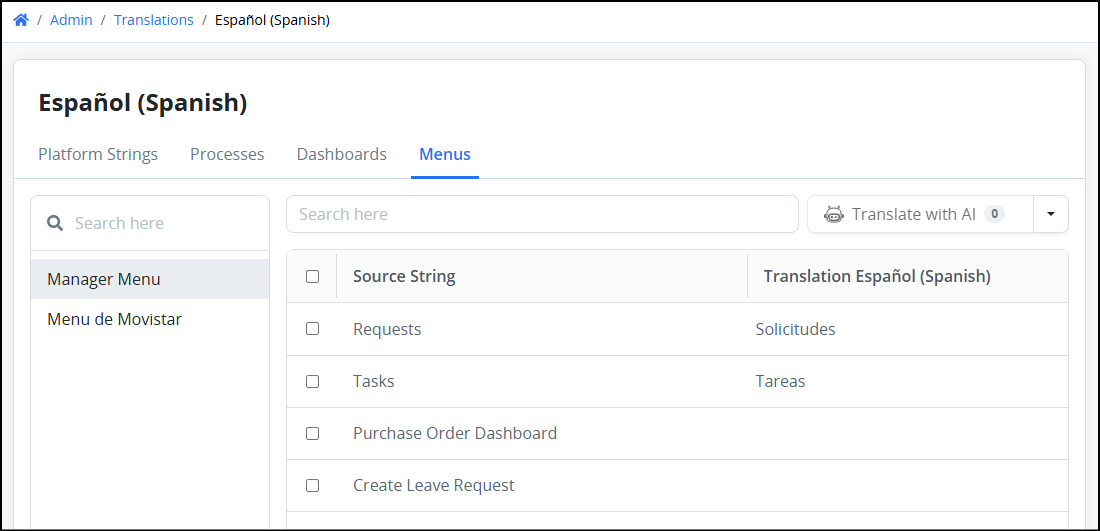The image size is (1100, 531).
Task: Go to home via breadcrumb house icon
Action: [x=21, y=20]
